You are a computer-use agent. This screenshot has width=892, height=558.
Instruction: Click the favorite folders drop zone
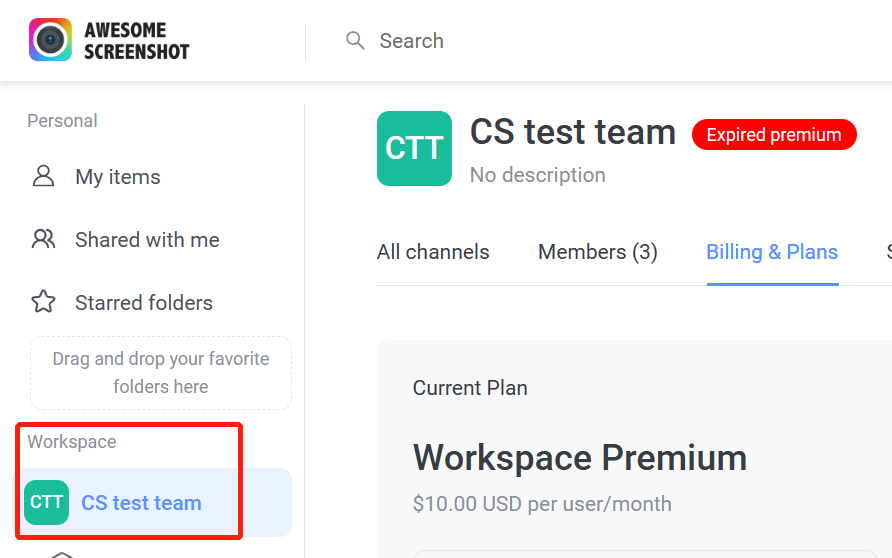[161, 373]
